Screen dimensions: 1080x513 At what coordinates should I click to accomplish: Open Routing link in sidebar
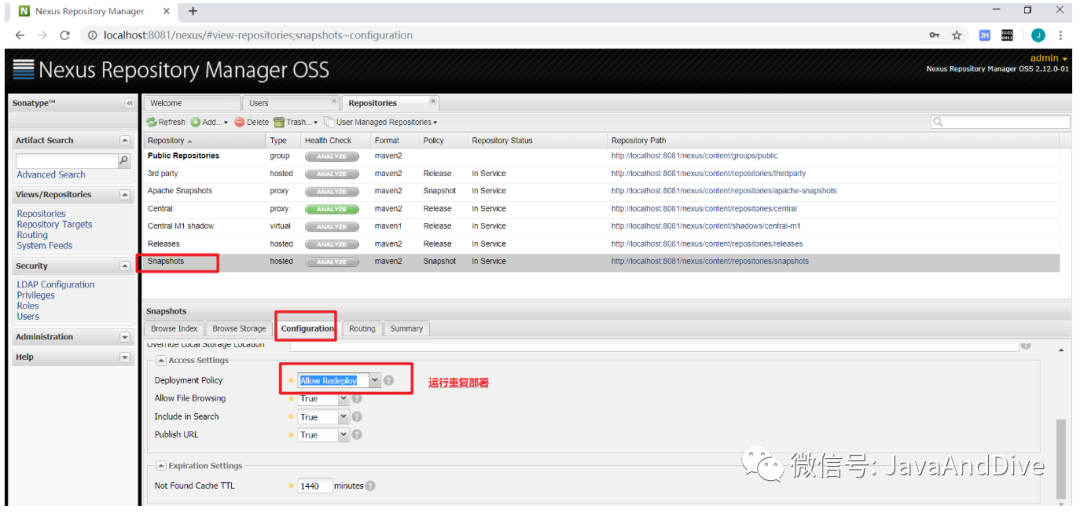tap(32, 235)
